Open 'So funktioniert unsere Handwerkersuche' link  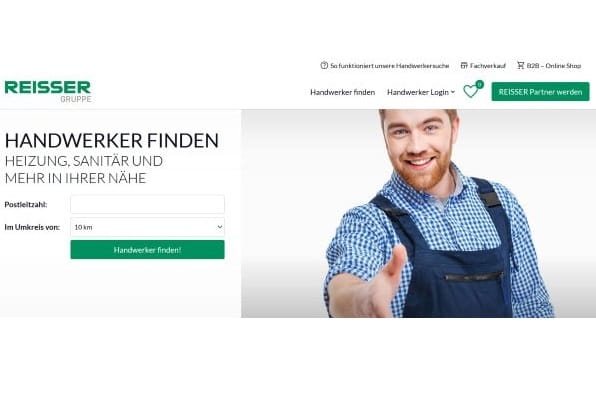click(x=390, y=66)
